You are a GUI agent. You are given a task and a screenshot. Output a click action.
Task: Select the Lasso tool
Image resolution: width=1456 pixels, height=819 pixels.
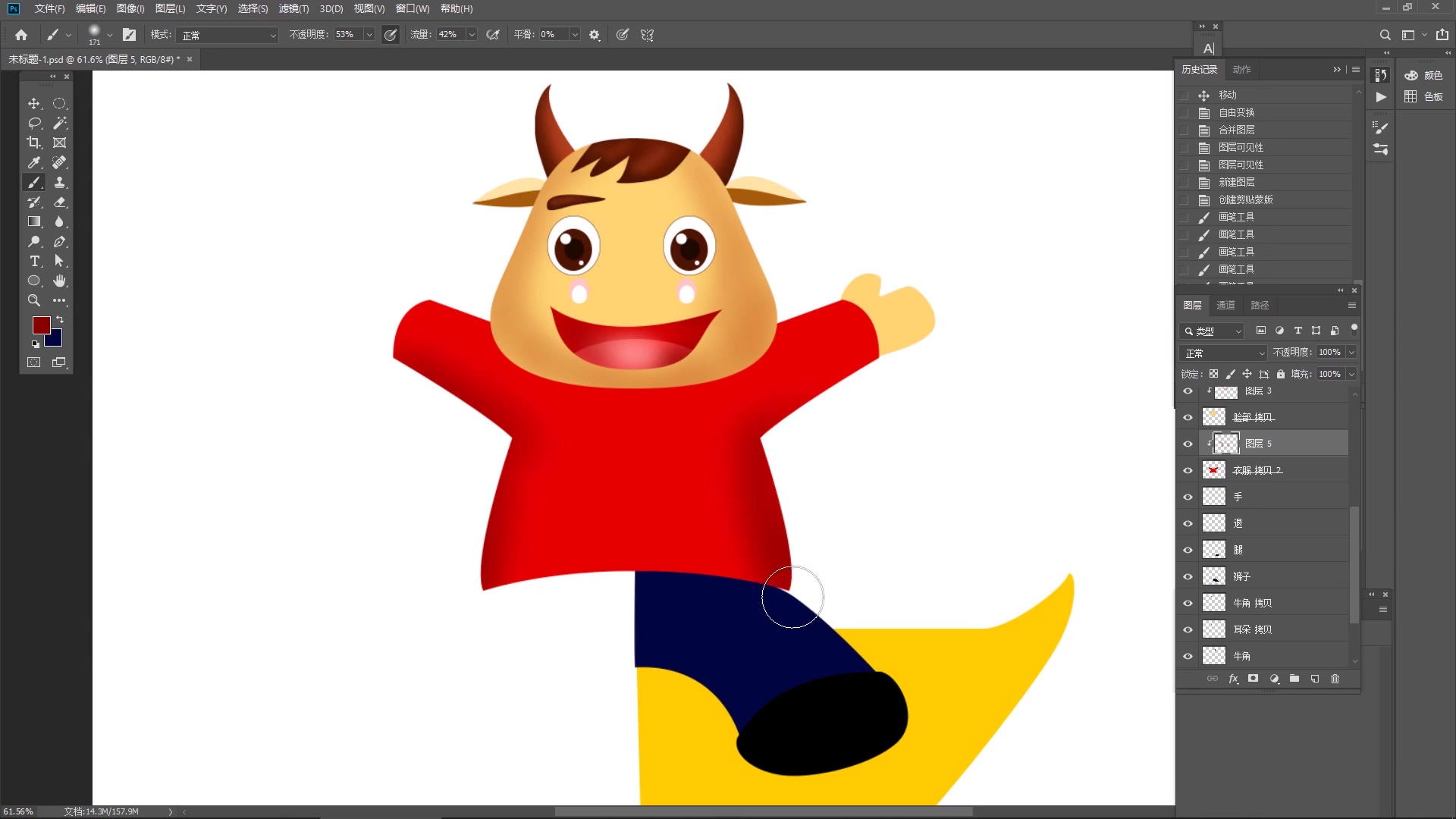point(34,123)
